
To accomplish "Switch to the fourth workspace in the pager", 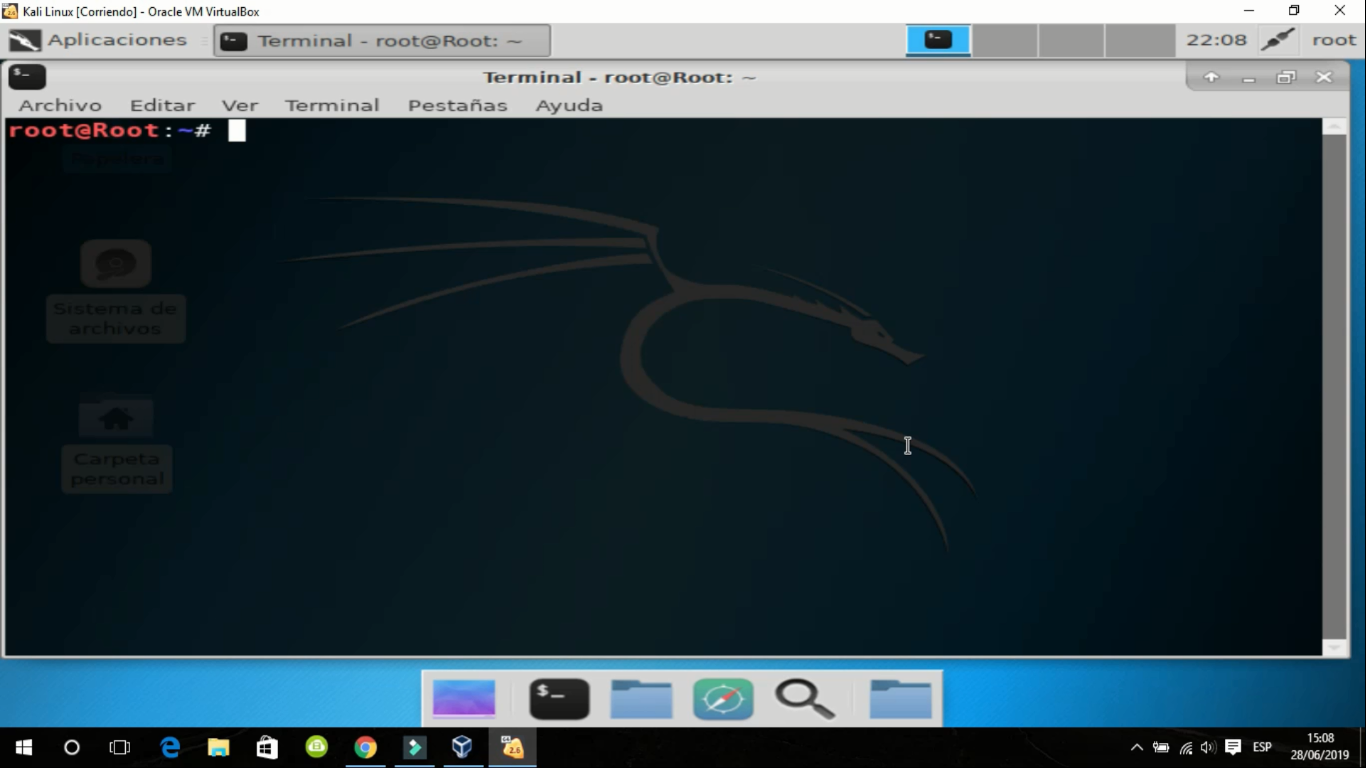I will (1139, 40).
